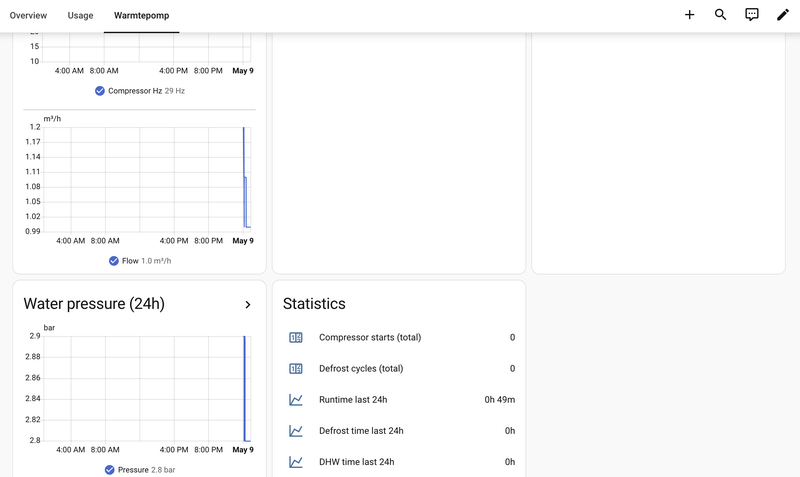Click the Defrost cycles counter icon
800x477 pixels.
(x=296, y=369)
